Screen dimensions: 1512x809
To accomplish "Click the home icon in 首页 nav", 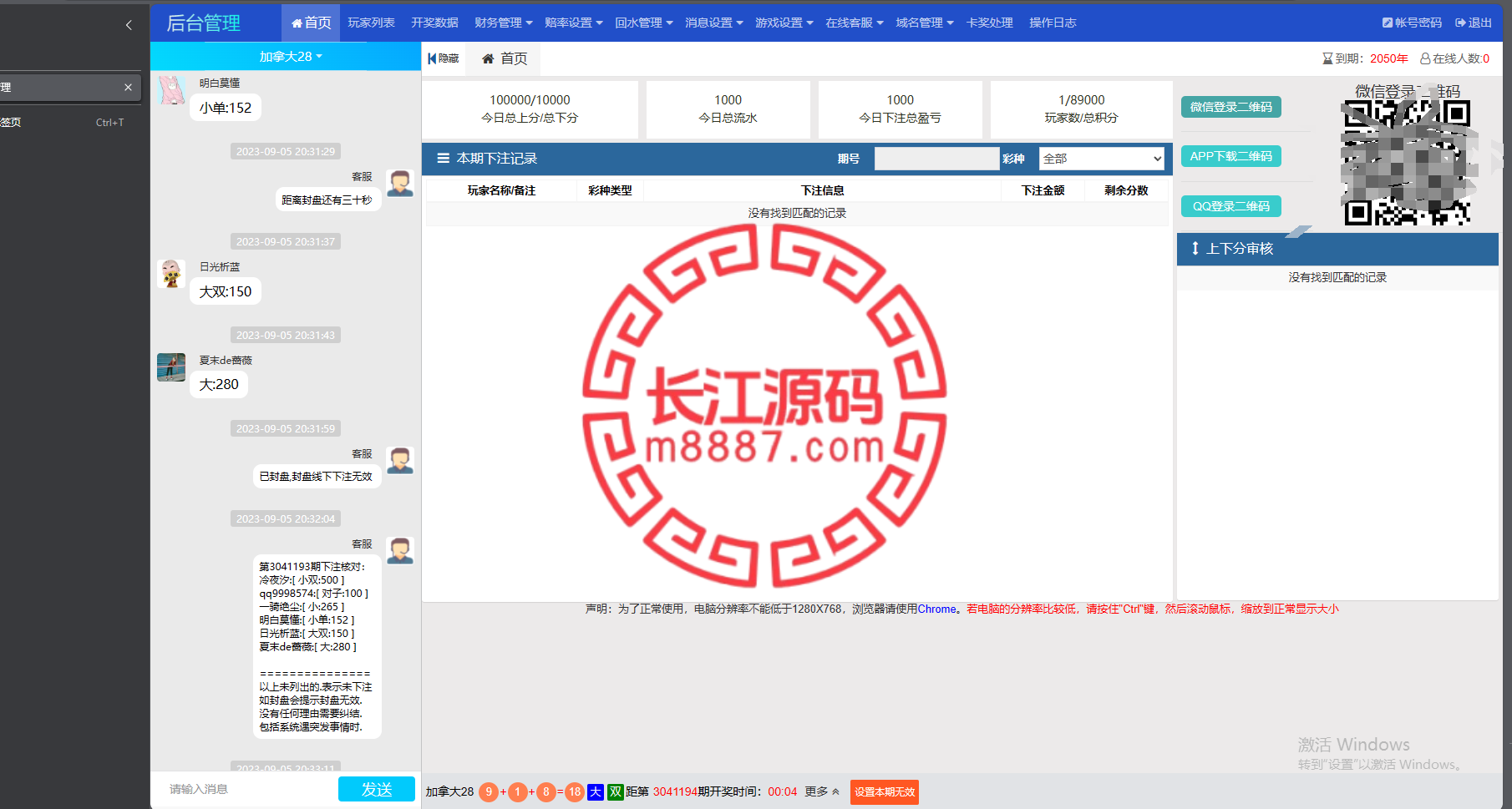I will pos(297,23).
